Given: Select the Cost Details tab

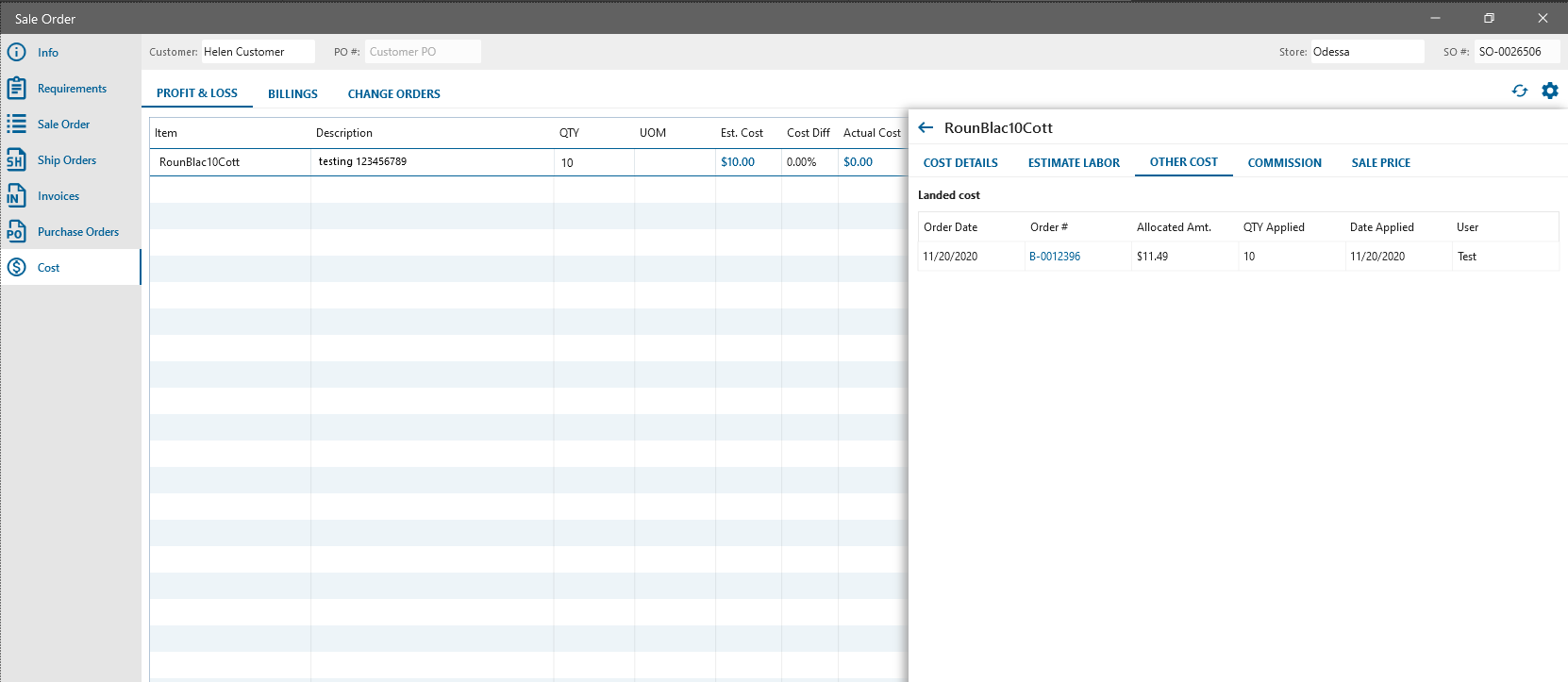Looking at the screenshot, I should tap(960, 162).
